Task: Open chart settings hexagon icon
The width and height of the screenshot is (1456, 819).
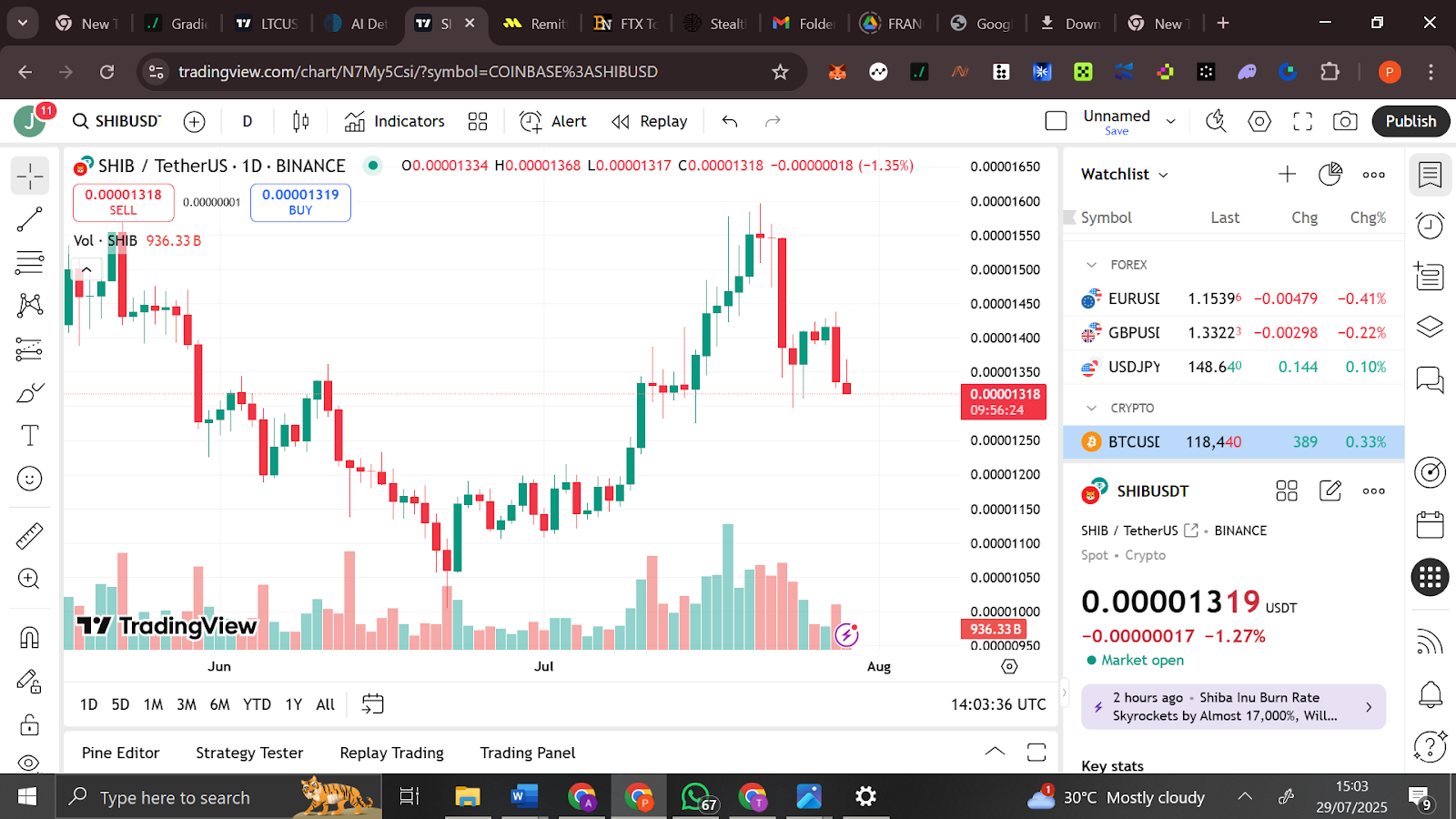Action: coord(1259,121)
